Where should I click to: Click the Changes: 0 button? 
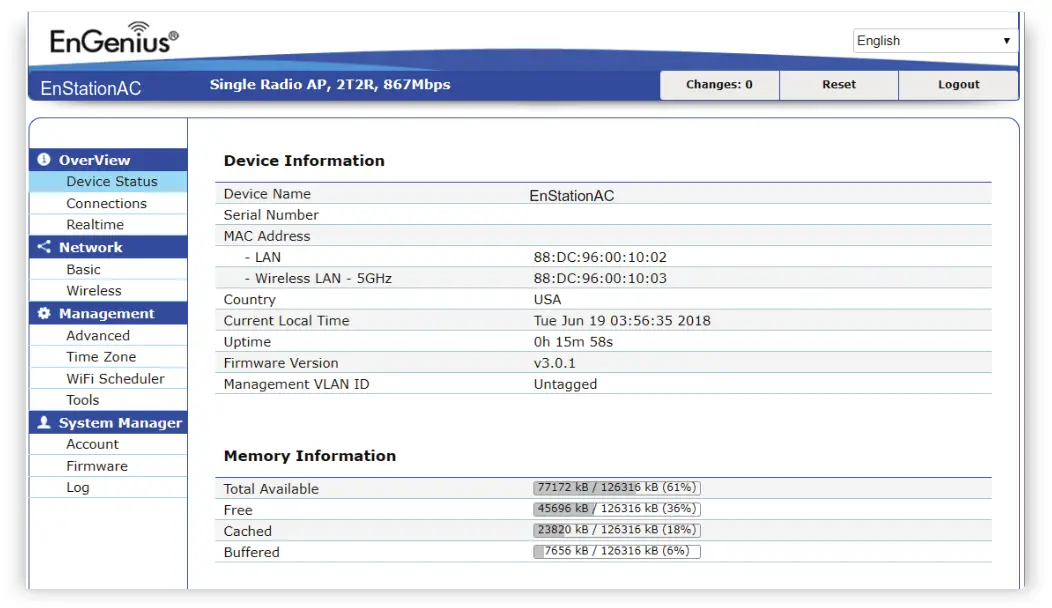(719, 85)
